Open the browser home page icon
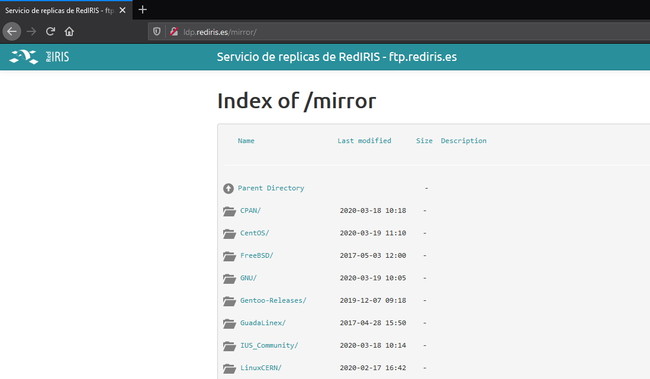The width and height of the screenshot is (650, 379). [69, 32]
